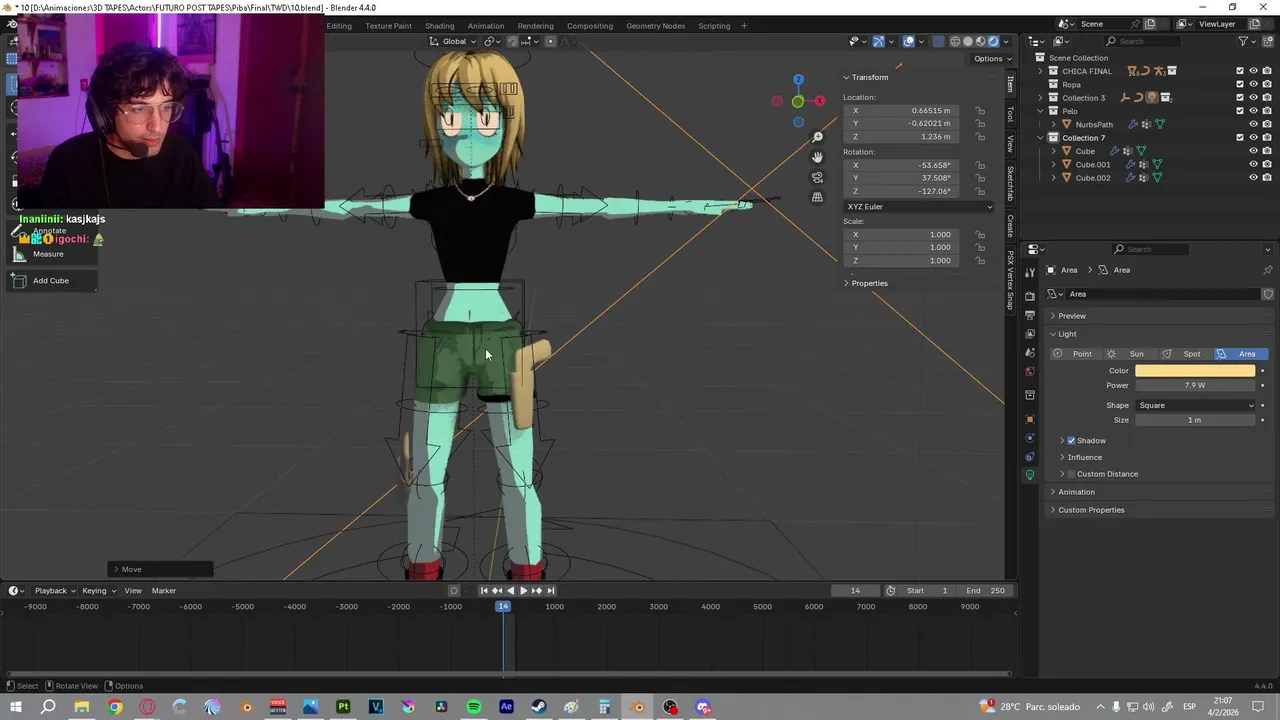Collapse the Pelo collection
1280x720 pixels.
point(1040,111)
